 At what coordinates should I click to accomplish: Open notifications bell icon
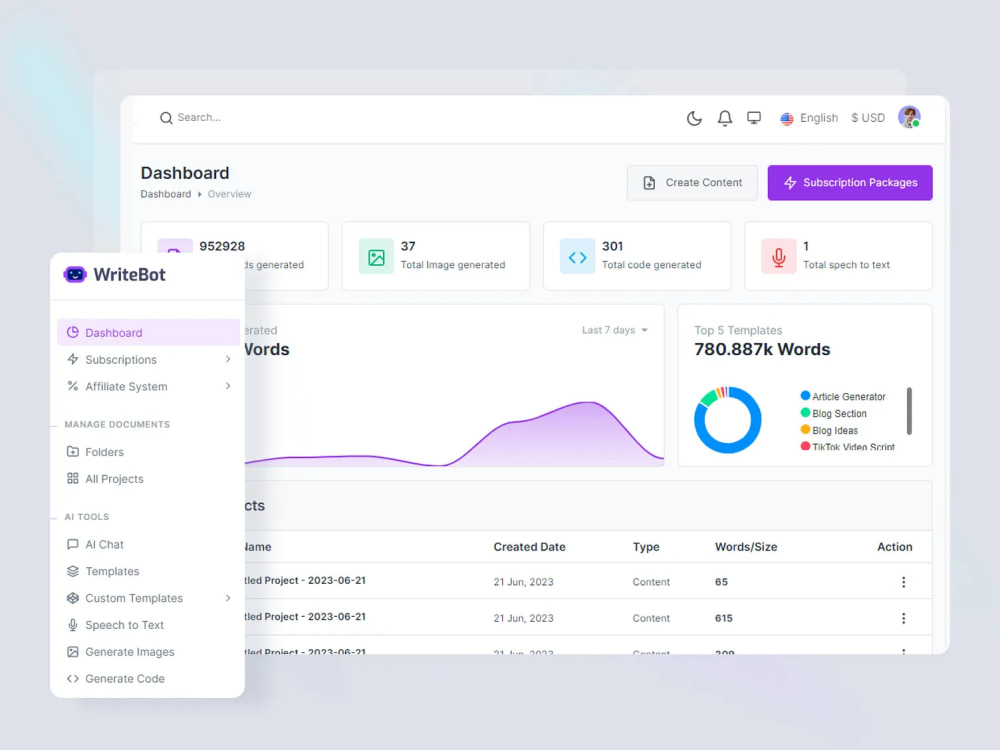pos(724,118)
